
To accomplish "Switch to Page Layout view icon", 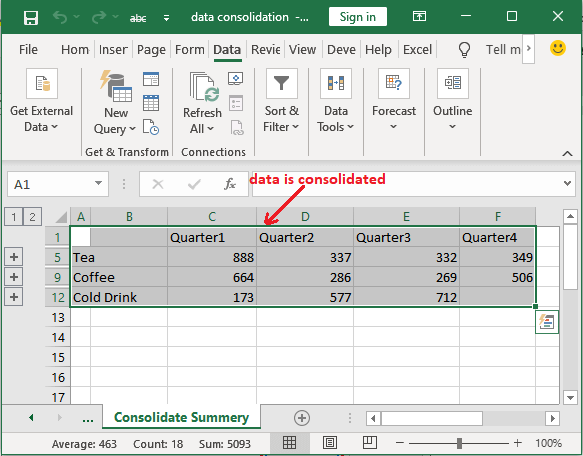I will click(330, 443).
